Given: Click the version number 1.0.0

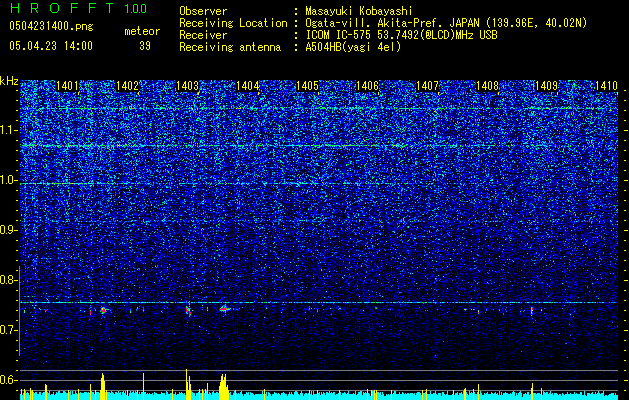Looking at the screenshot, I should pos(135,8).
